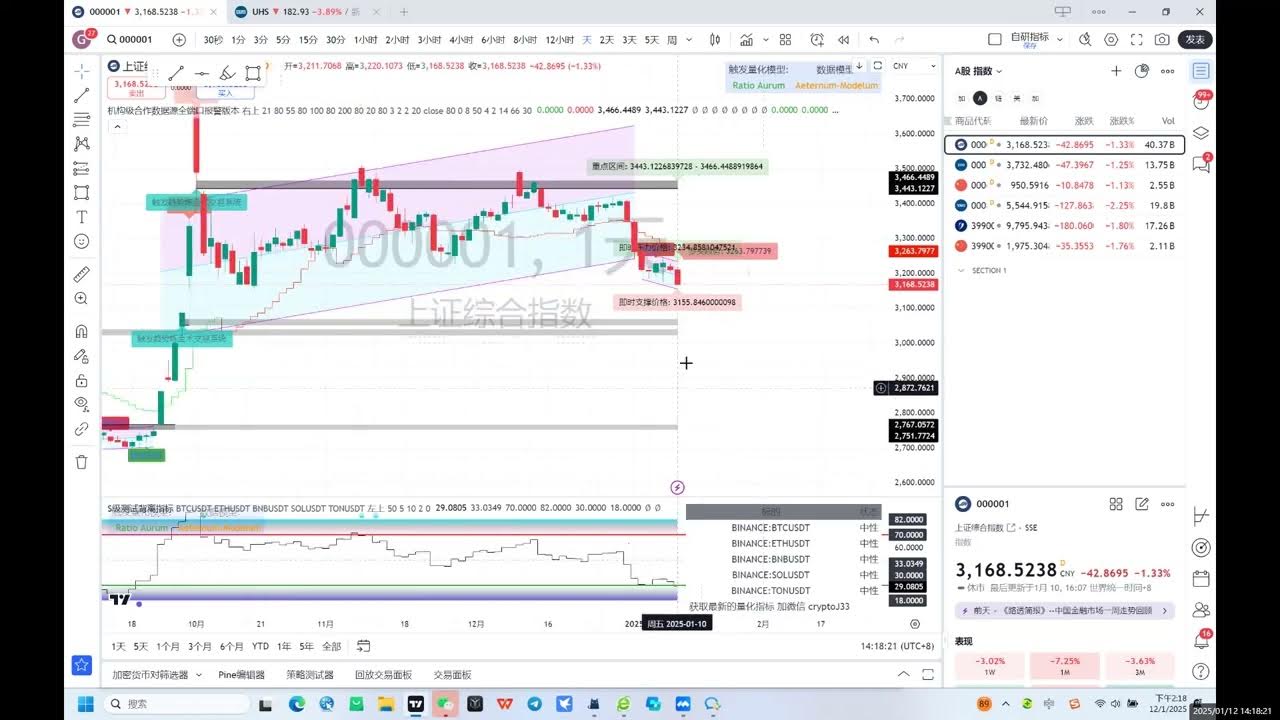Switch to the UHS browser tab

click(306, 12)
